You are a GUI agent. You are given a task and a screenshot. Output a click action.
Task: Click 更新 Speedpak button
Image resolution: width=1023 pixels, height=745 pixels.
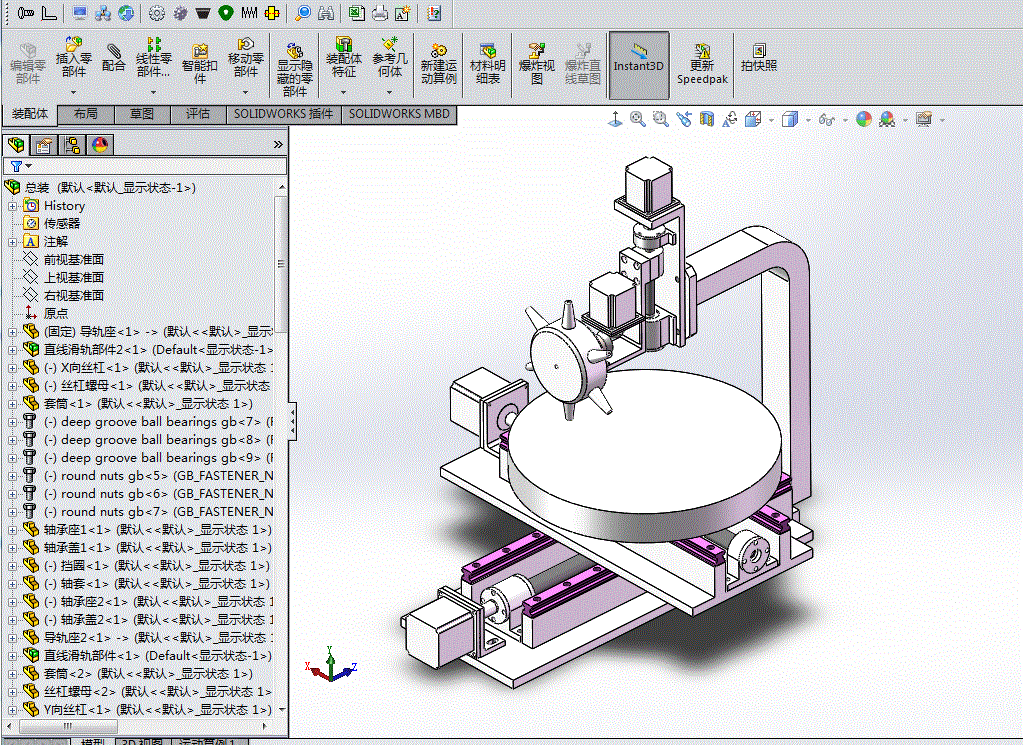click(702, 65)
